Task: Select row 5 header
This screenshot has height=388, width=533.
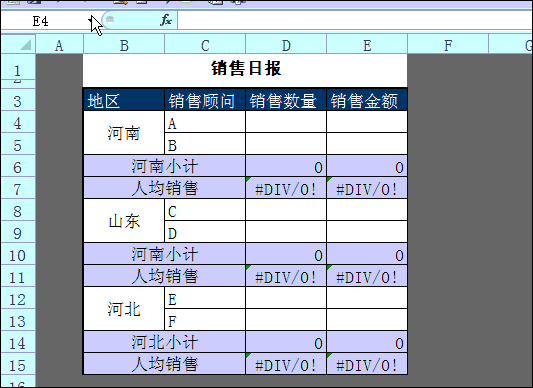Action: 18,144
